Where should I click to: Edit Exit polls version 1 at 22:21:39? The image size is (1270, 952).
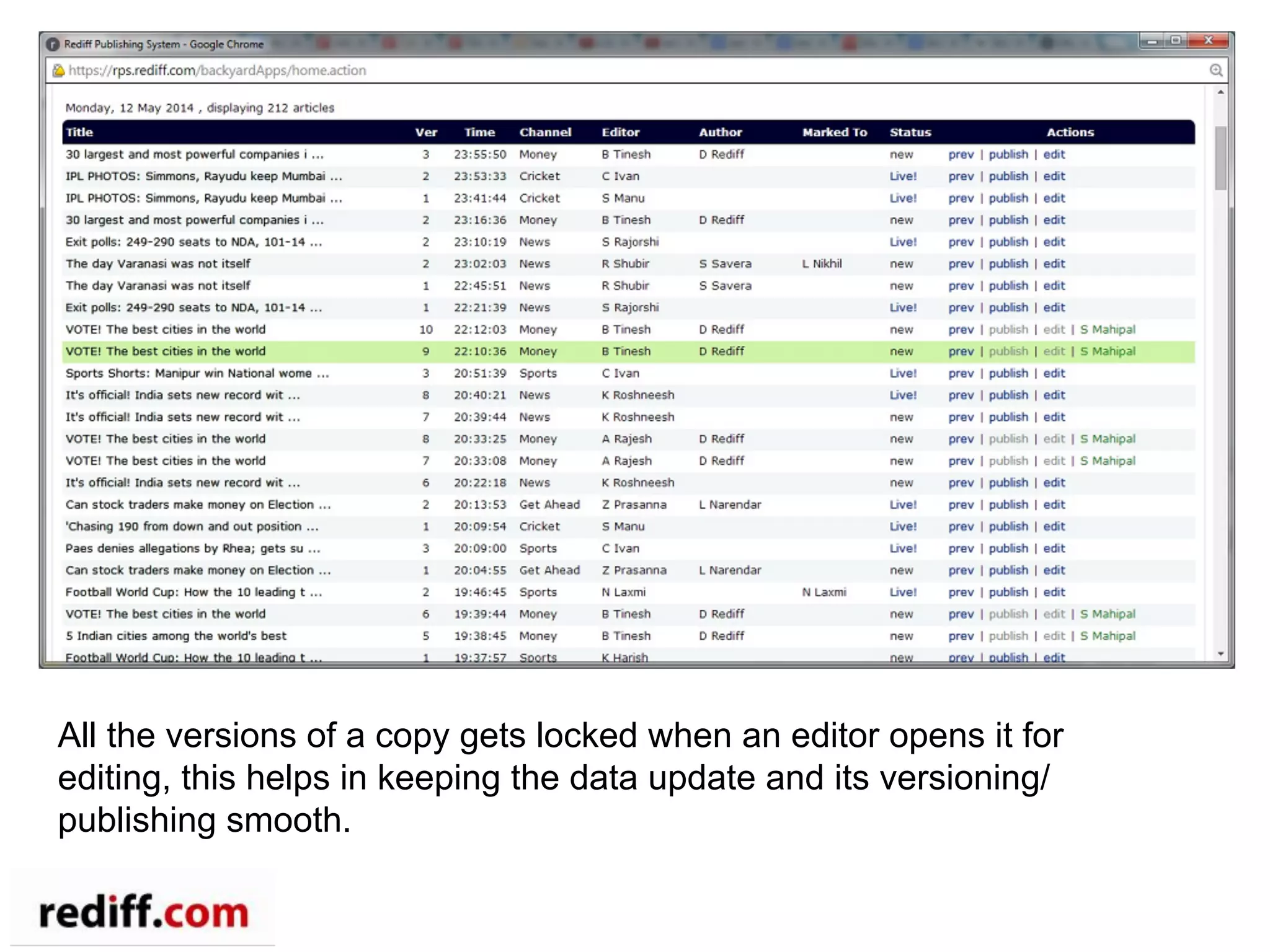(x=1054, y=307)
